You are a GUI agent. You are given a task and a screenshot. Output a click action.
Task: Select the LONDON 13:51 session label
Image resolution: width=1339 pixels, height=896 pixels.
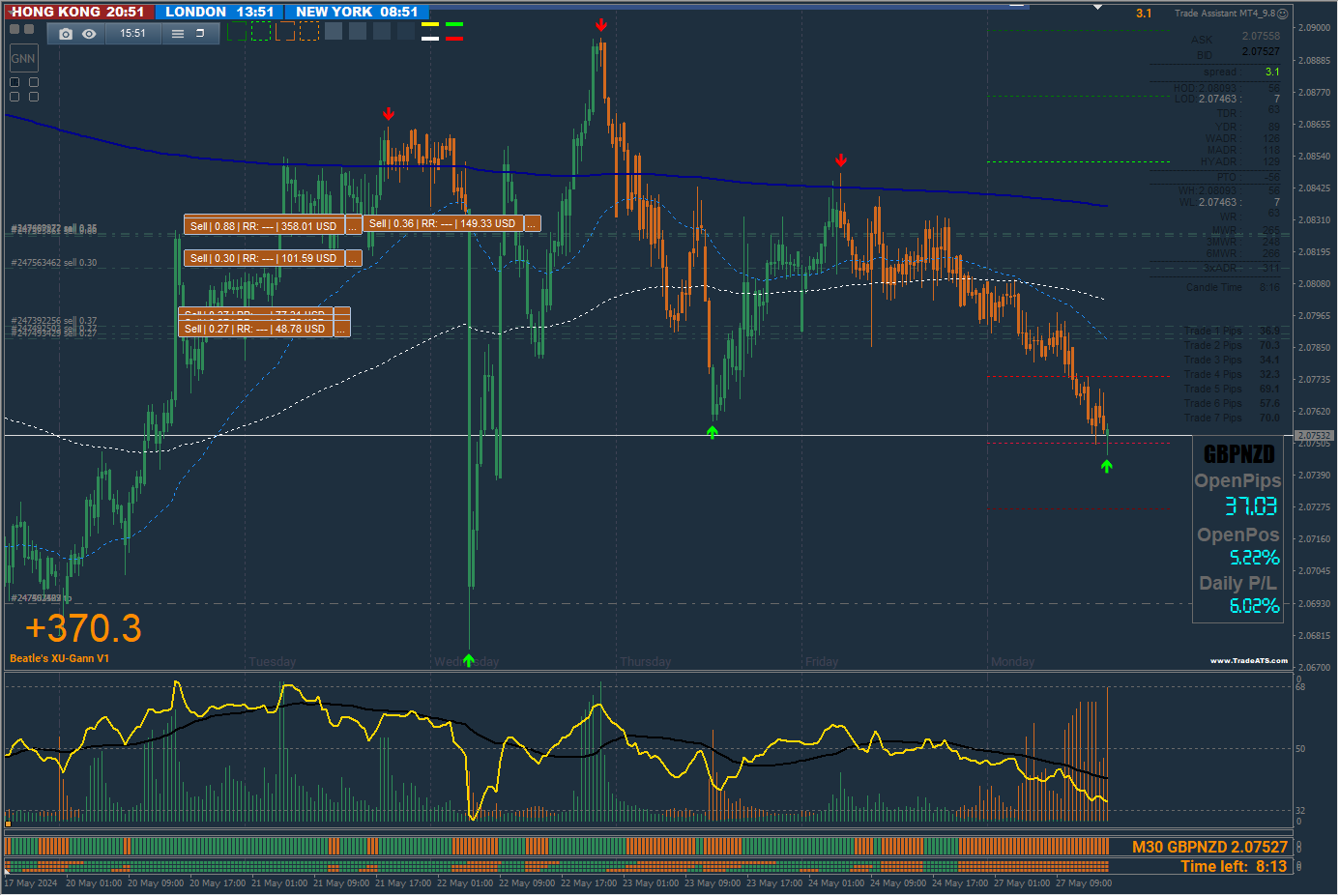[x=219, y=12]
